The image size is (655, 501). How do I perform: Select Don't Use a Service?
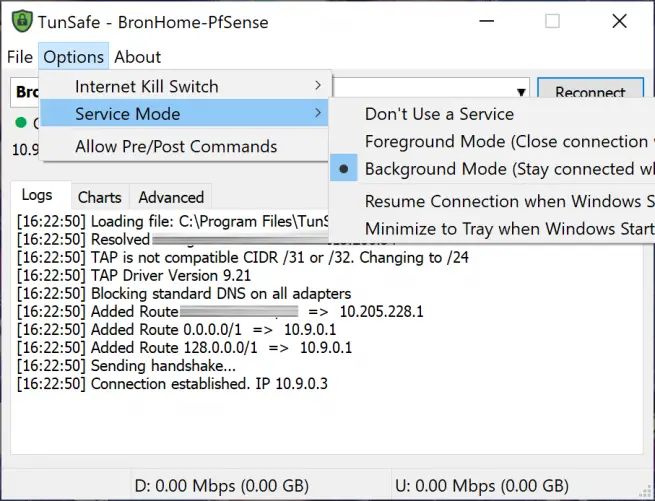click(439, 114)
